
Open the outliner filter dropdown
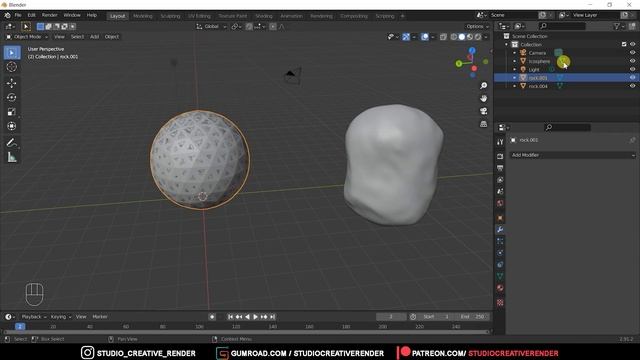[619, 26]
